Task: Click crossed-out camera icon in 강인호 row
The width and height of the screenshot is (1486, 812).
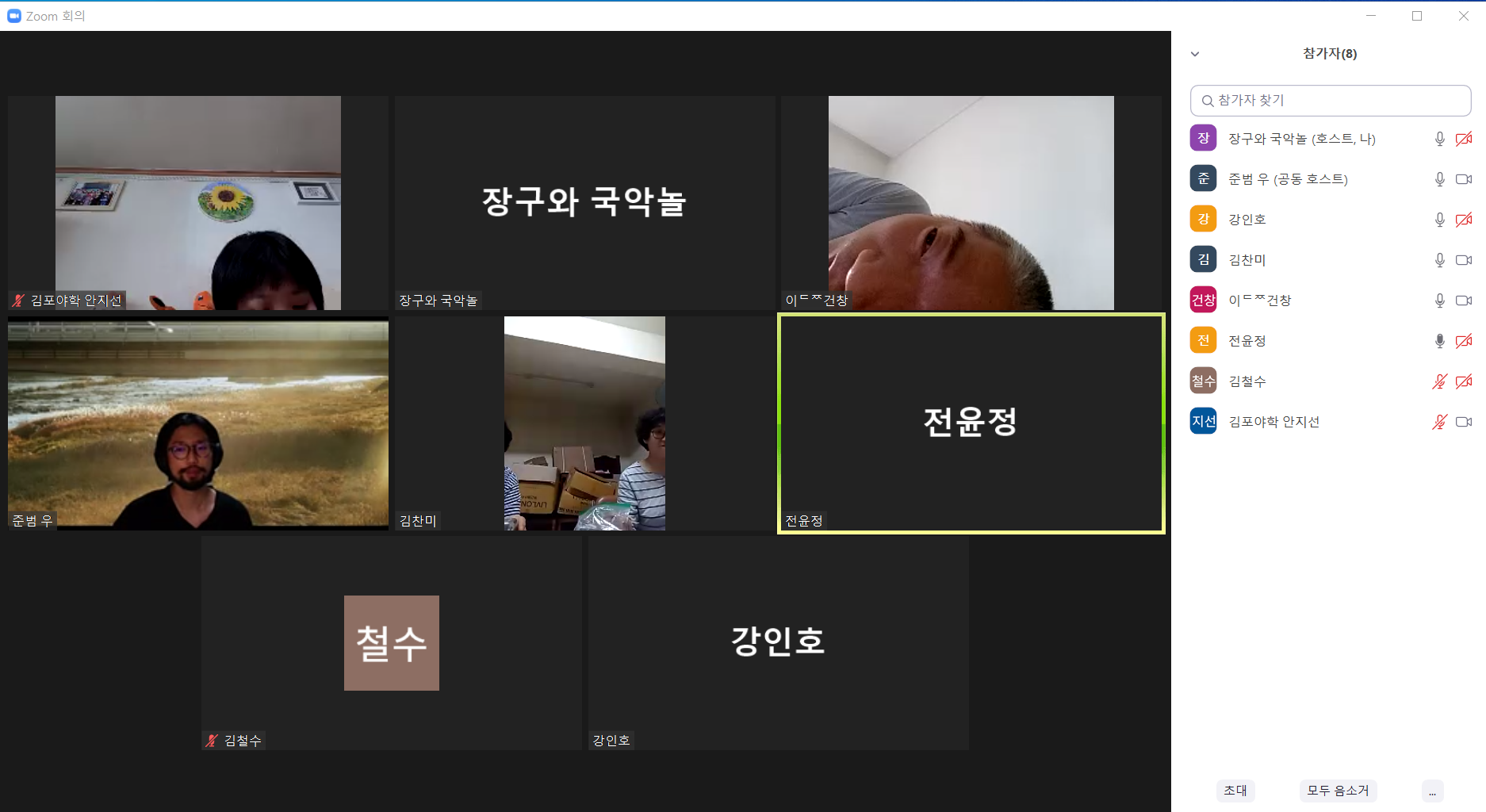Action: (1464, 220)
